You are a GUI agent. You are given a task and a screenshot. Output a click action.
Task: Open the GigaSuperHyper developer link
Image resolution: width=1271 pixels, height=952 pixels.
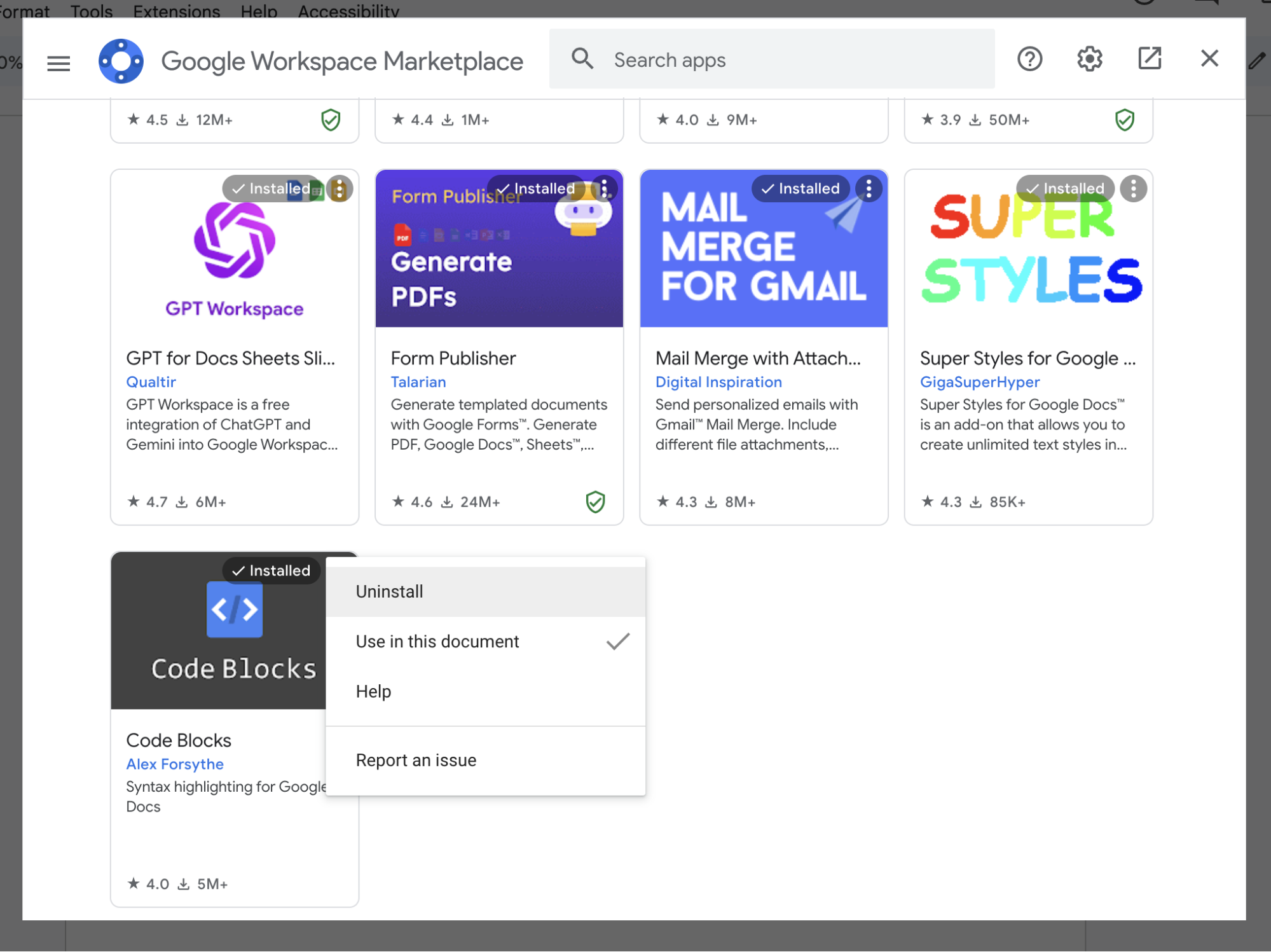pos(980,382)
